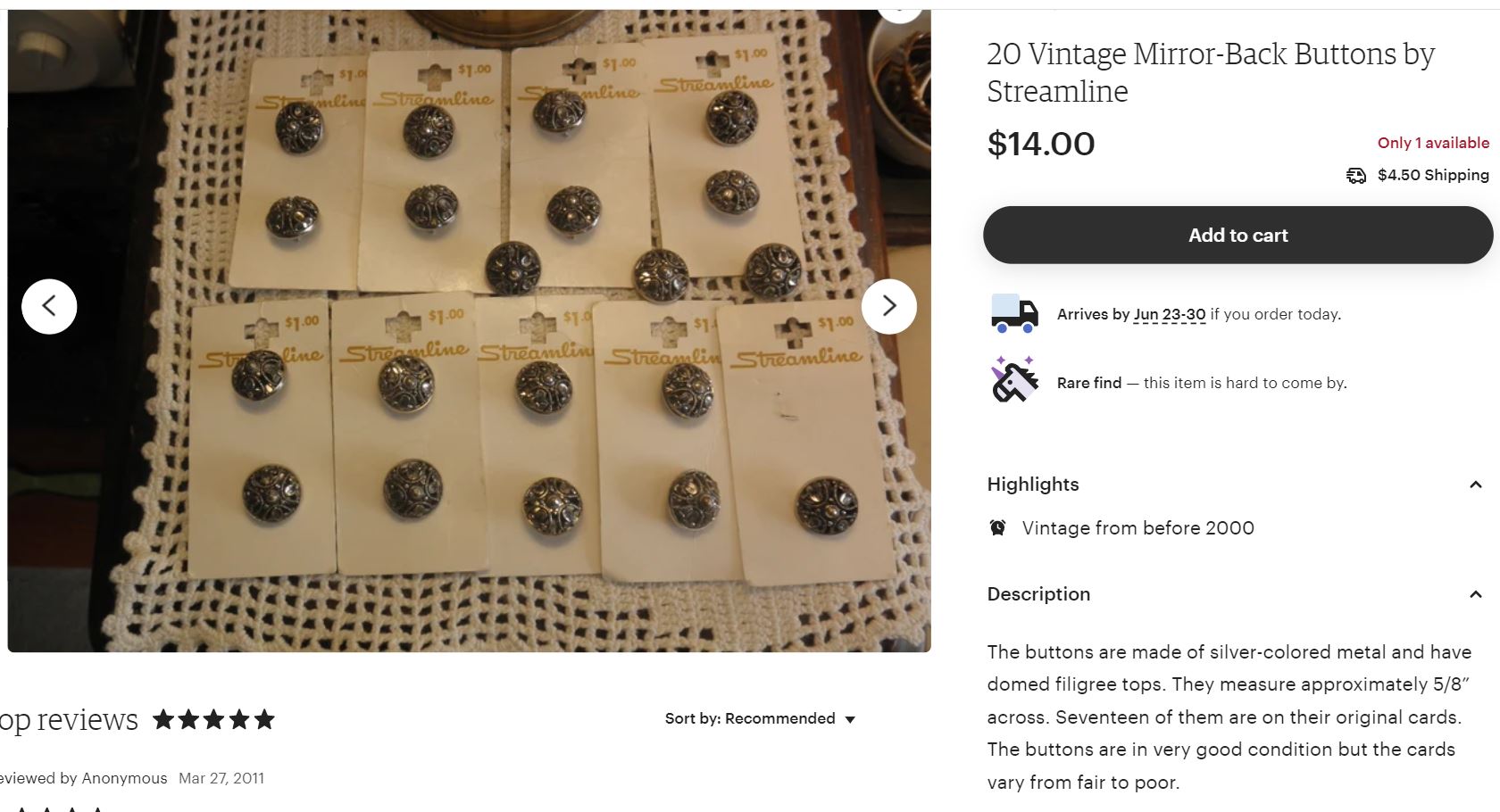Click the five-star rating next to reviews
The image size is (1500, 812).
(213, 719)
